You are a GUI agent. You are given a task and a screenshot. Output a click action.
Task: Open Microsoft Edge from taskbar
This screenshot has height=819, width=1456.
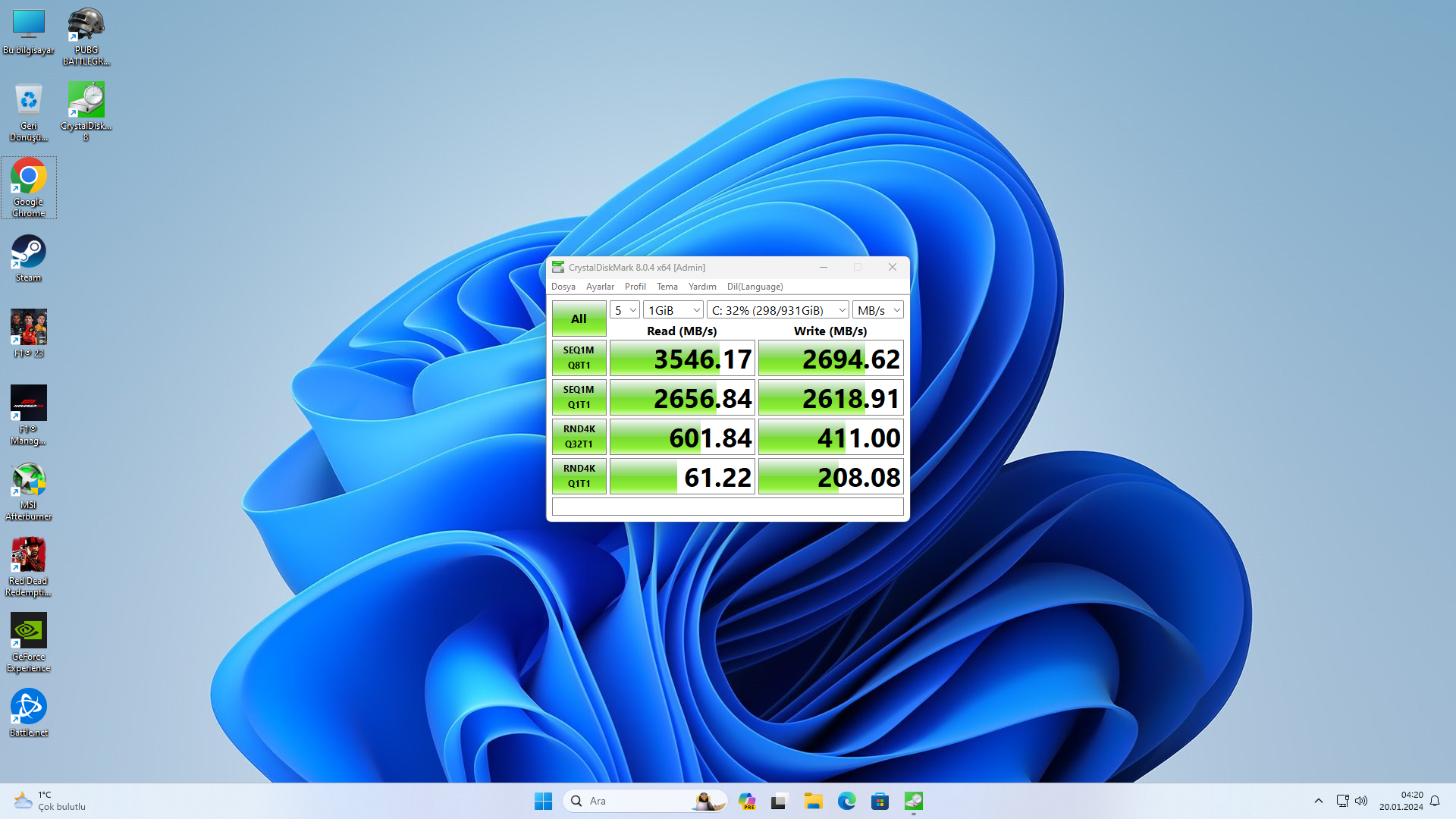pyautogui.click(x=846, y=801)
